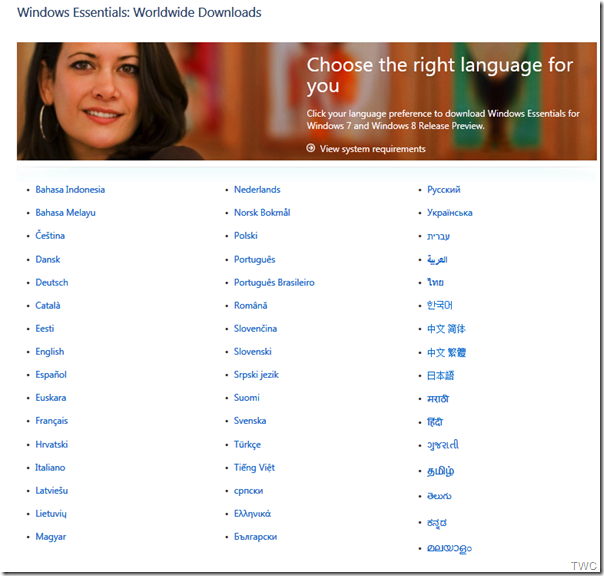Image resolution: width=604 pixels, height=576 pixels.
Task: Choose Bahasa Indonesia language download
Action: (x=70, y=190)
